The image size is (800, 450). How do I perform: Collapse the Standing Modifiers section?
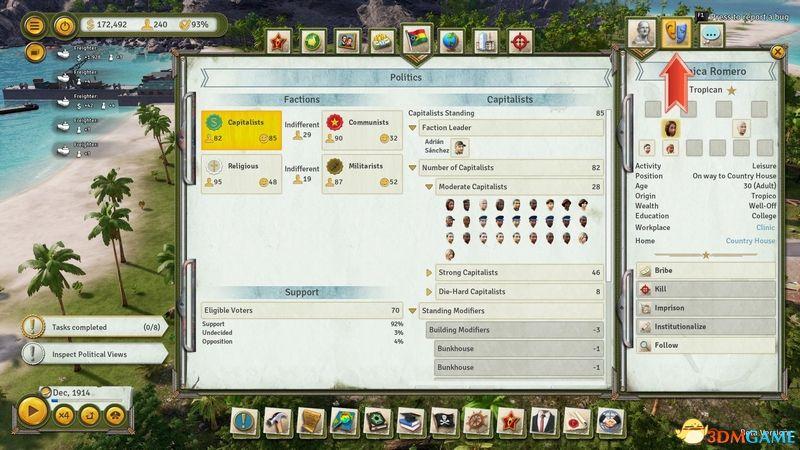click(x=413, y=310)
